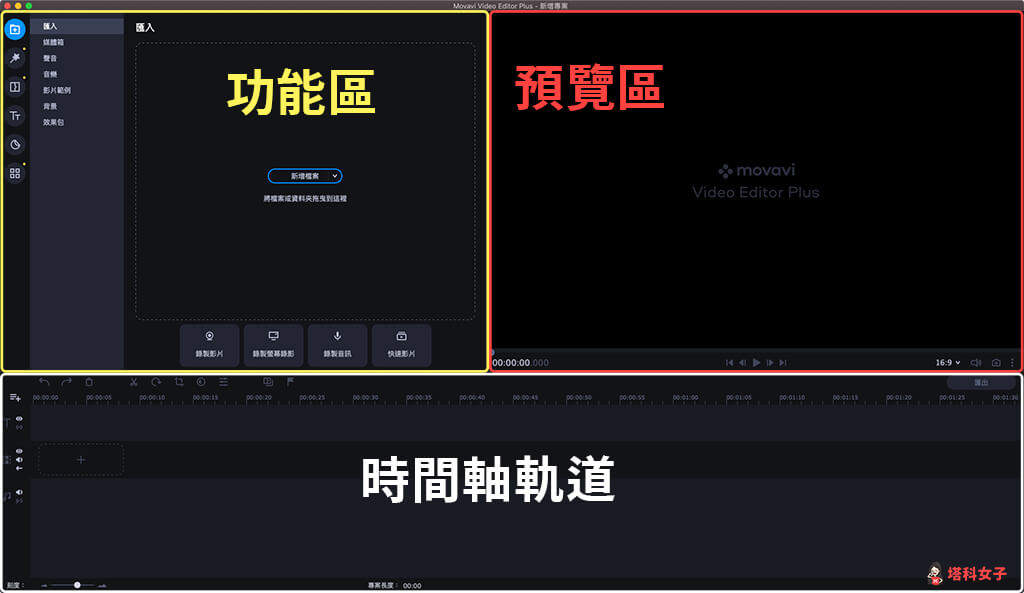
Task: Open the preview three-dot menu
Action: click(1013, 361)
